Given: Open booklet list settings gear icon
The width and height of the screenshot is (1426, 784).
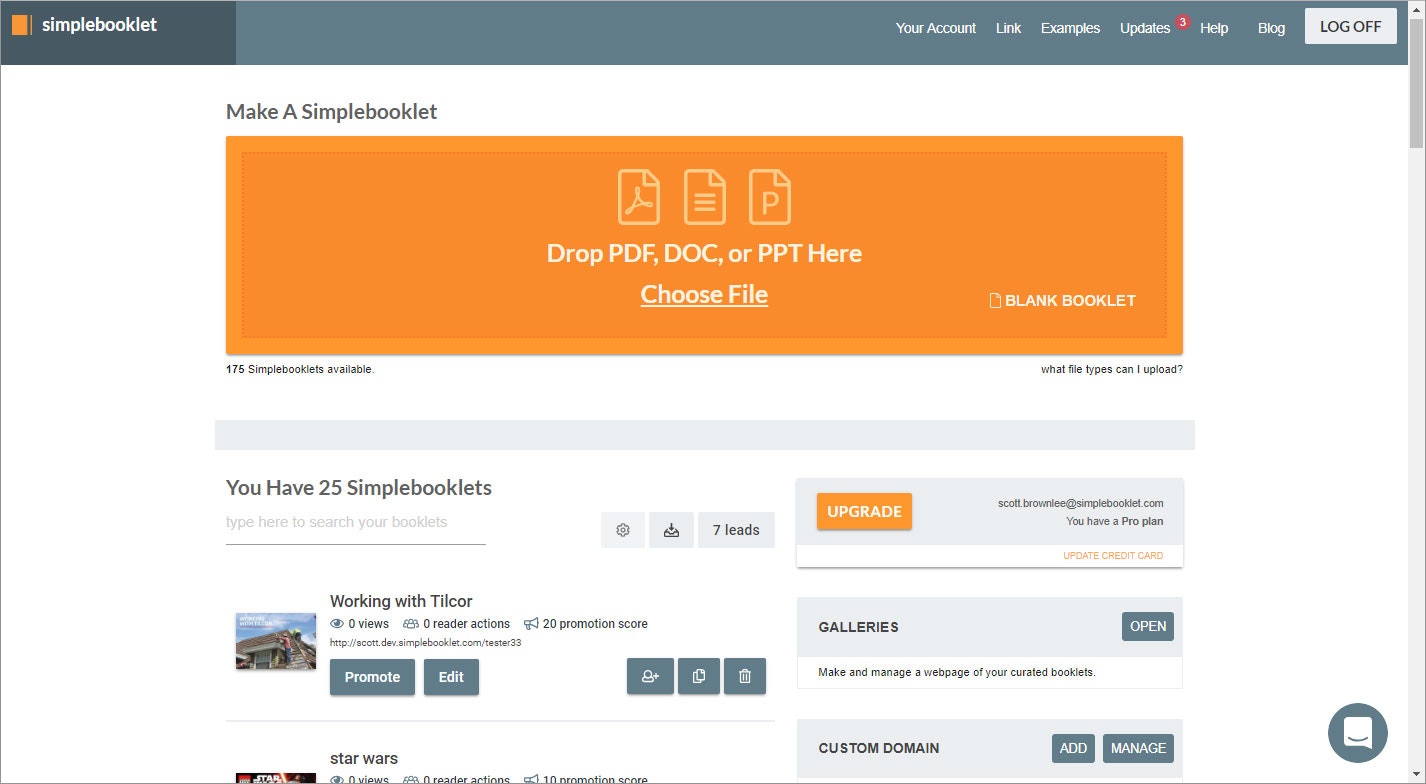Looking at the screenshot, I should tap(623, 530).
